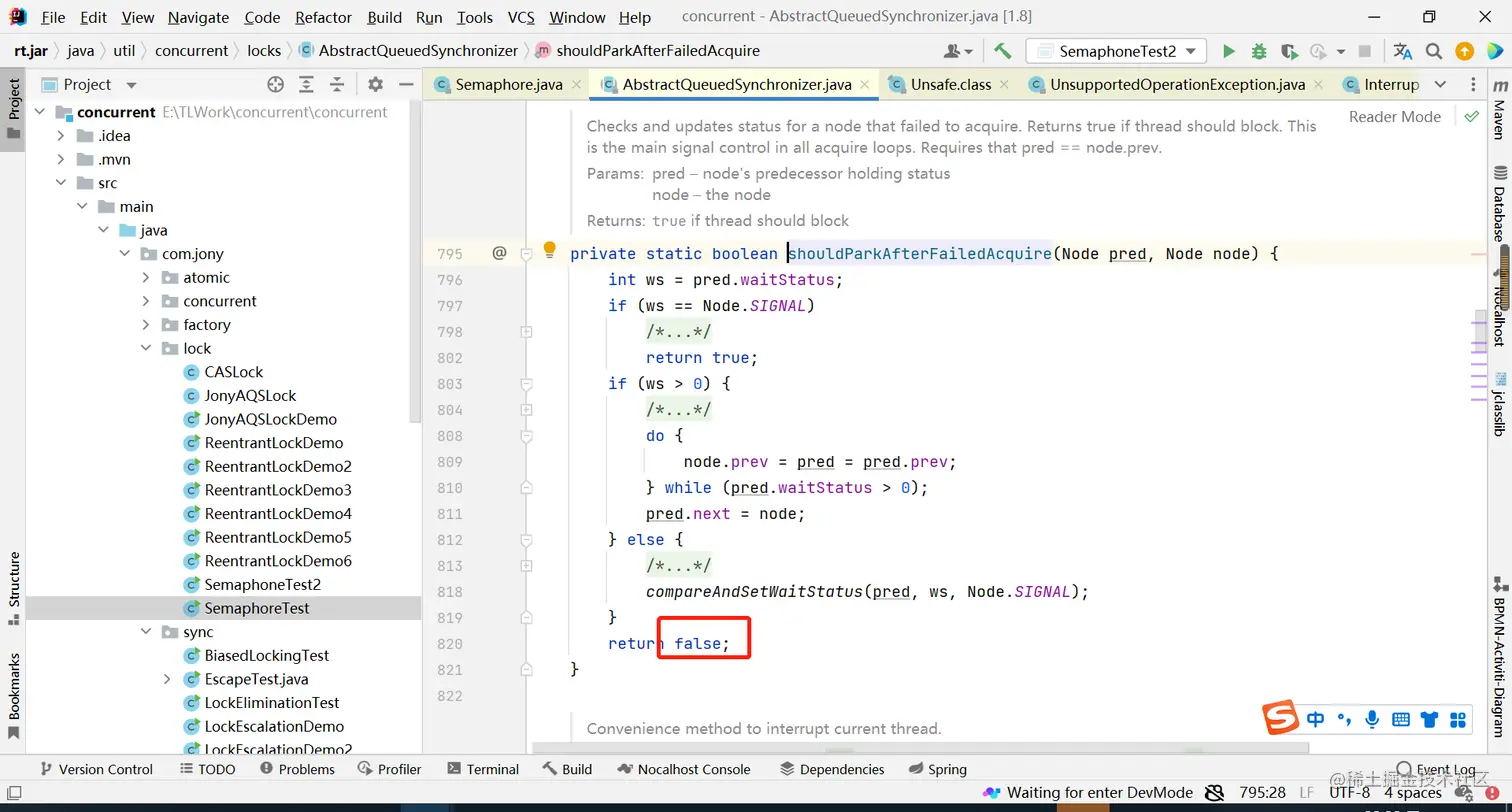Open the Sogou soft keyboard icon

point(1401,719)
